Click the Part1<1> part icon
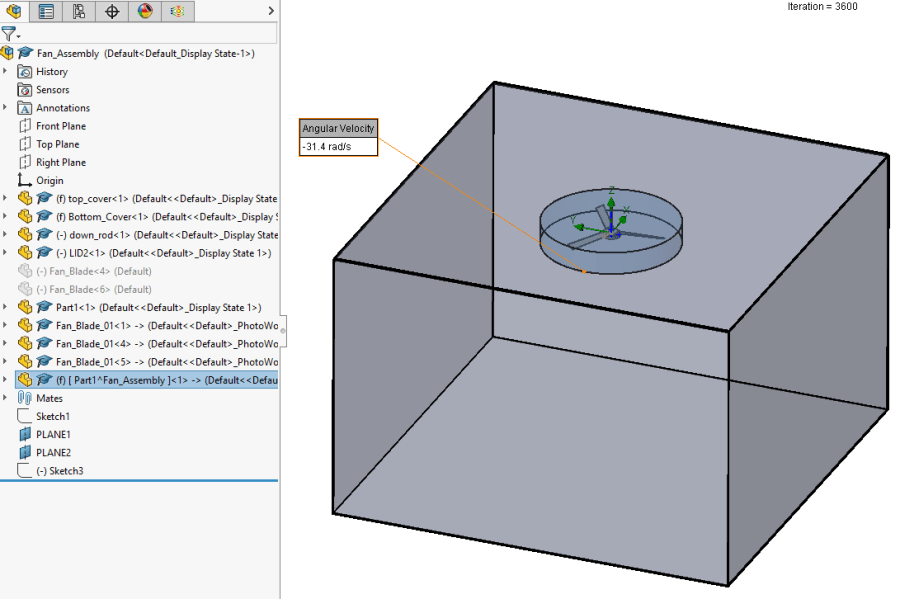Image resolution: width=900 pixels, height=599 pixels. (25, 308)
